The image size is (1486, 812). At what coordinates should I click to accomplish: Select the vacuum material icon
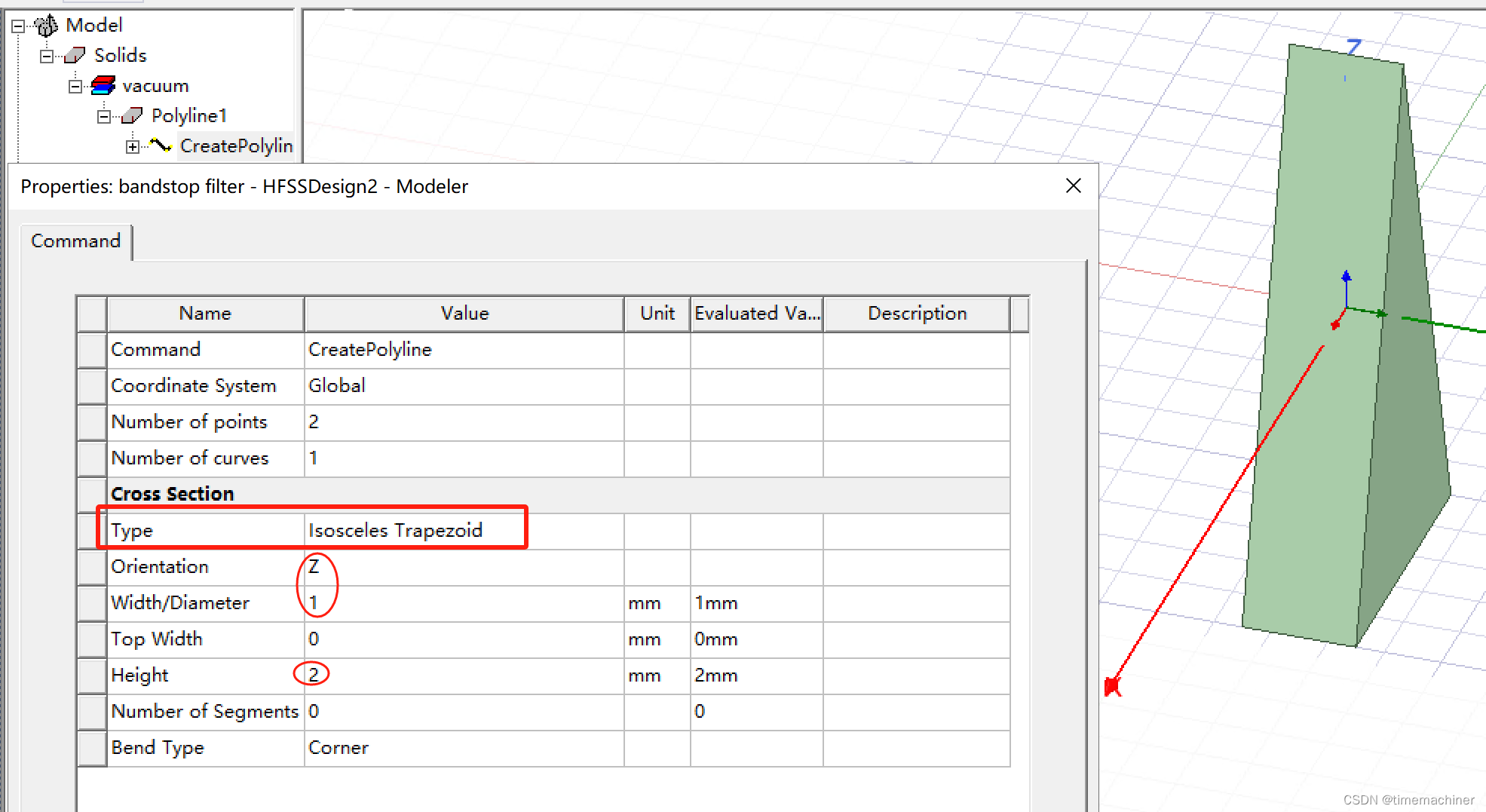coord(103,85)
